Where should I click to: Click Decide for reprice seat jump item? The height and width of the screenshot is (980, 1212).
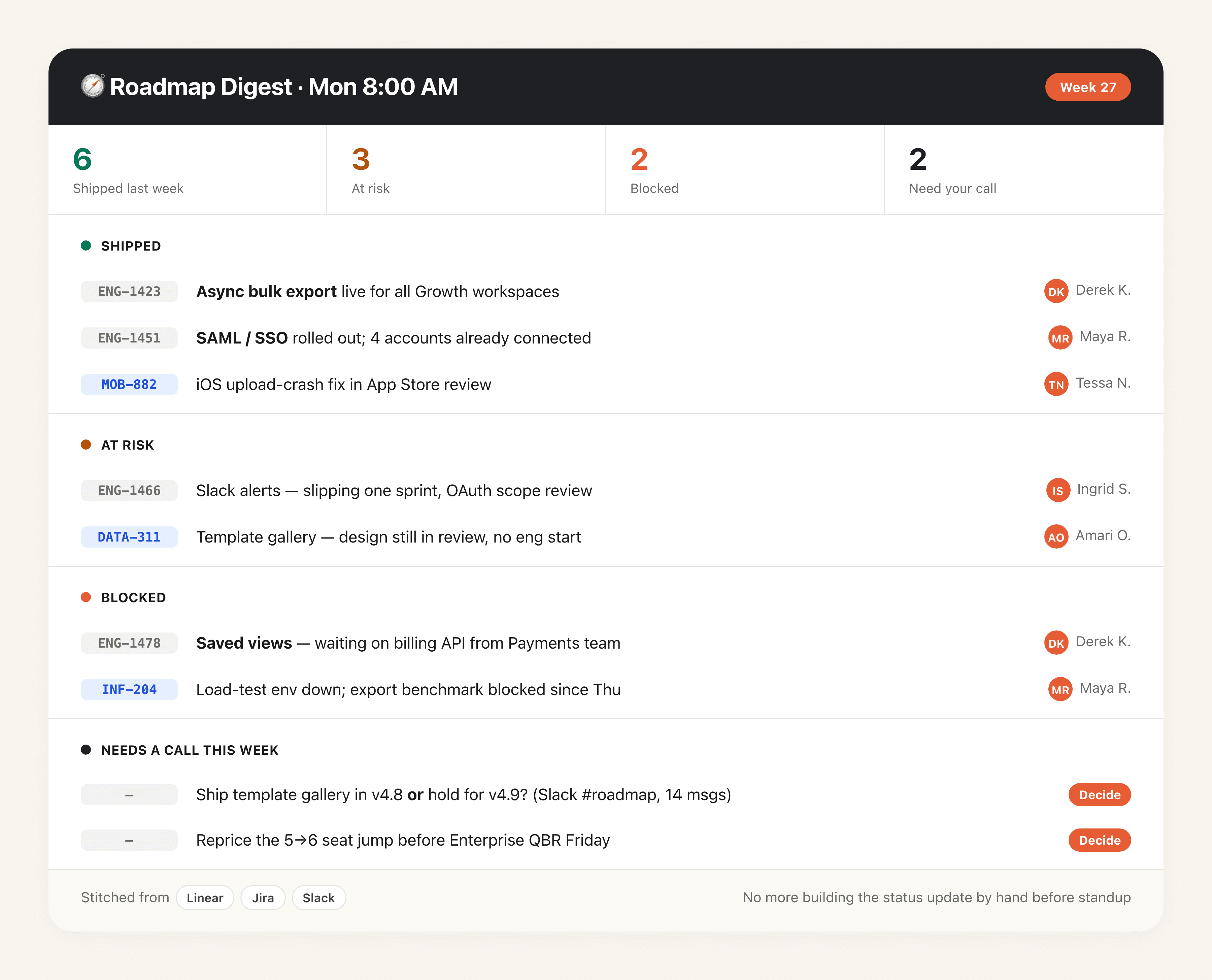[1099, 840]
